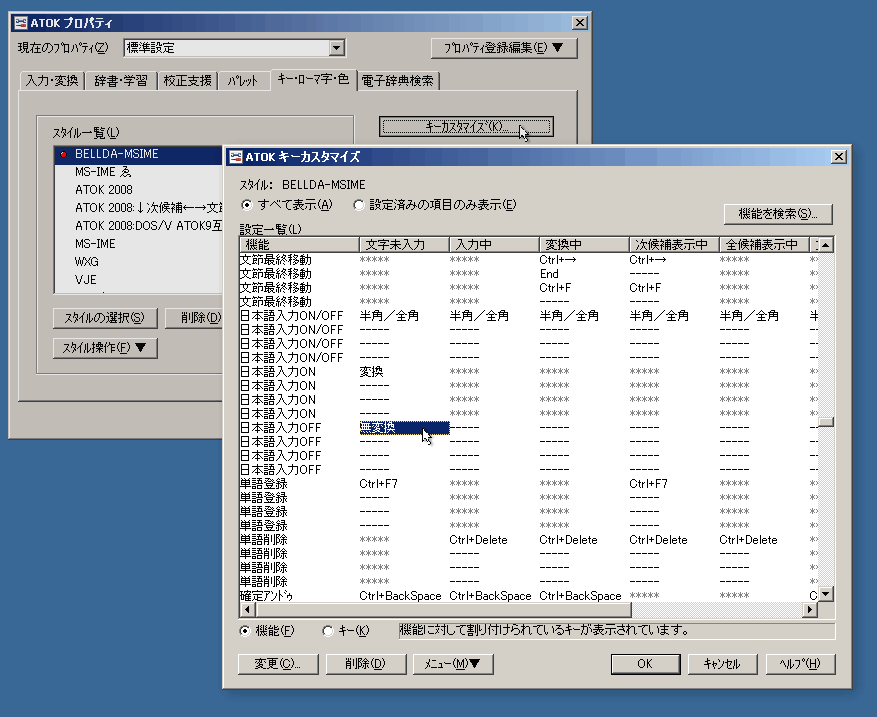Image resolution: width=877 pixels, height=717 pixels.
Task: Click 確定アンドゥ row label
Action: point(267,596)
